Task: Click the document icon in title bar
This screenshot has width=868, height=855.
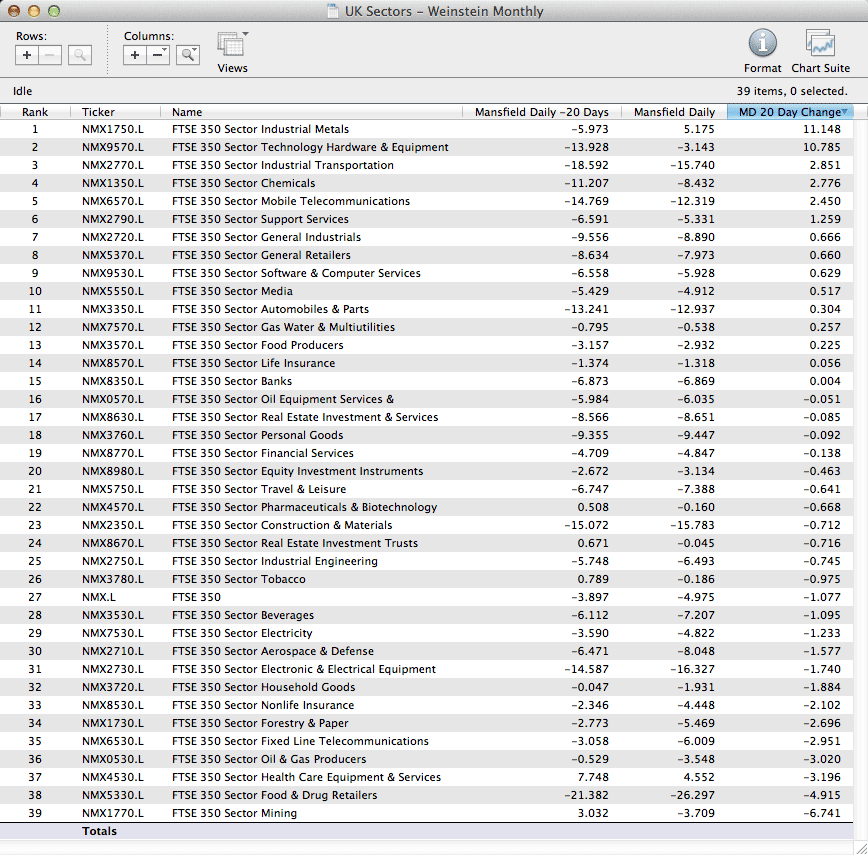Action: 333,12
